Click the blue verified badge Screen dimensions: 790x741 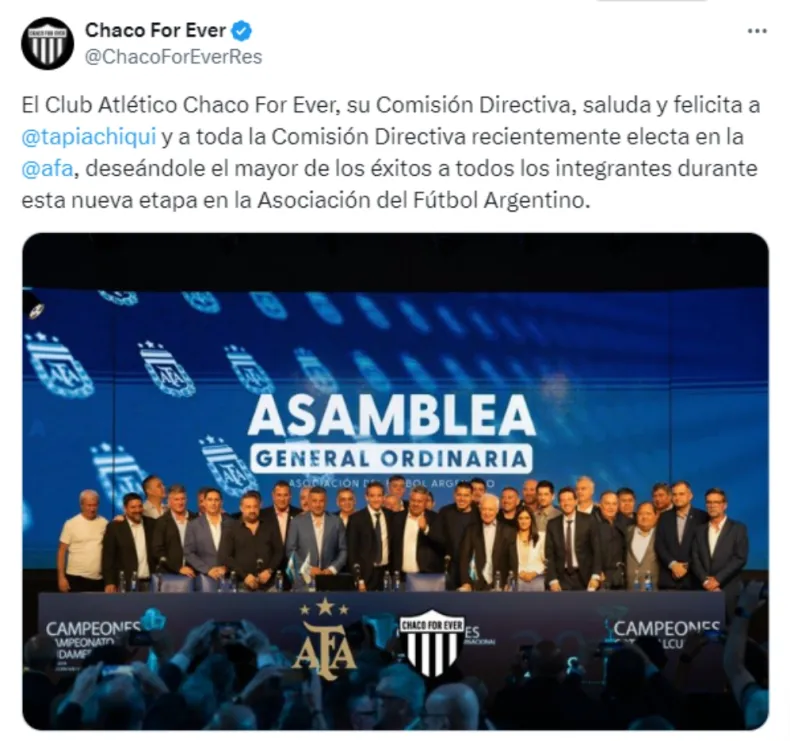(x=241, y=31)
